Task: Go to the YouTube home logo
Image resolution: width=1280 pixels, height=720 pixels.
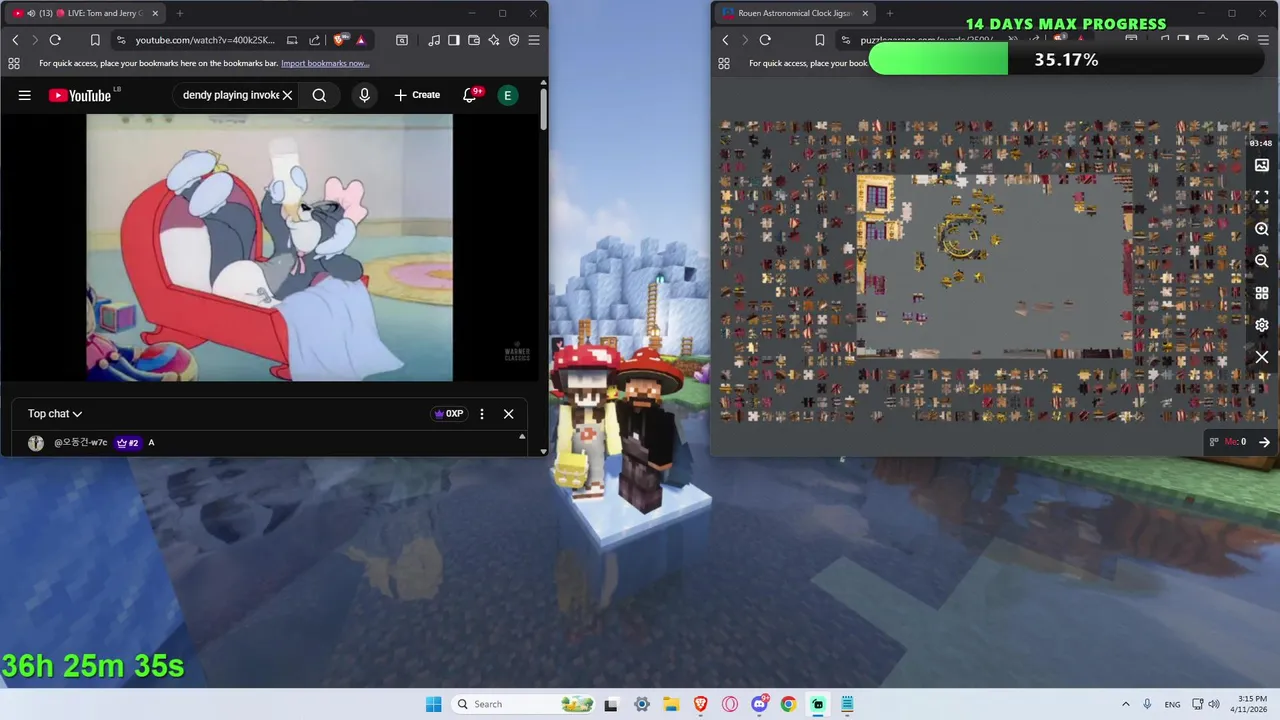Action: pyautogui.click(x=81, y=95)
